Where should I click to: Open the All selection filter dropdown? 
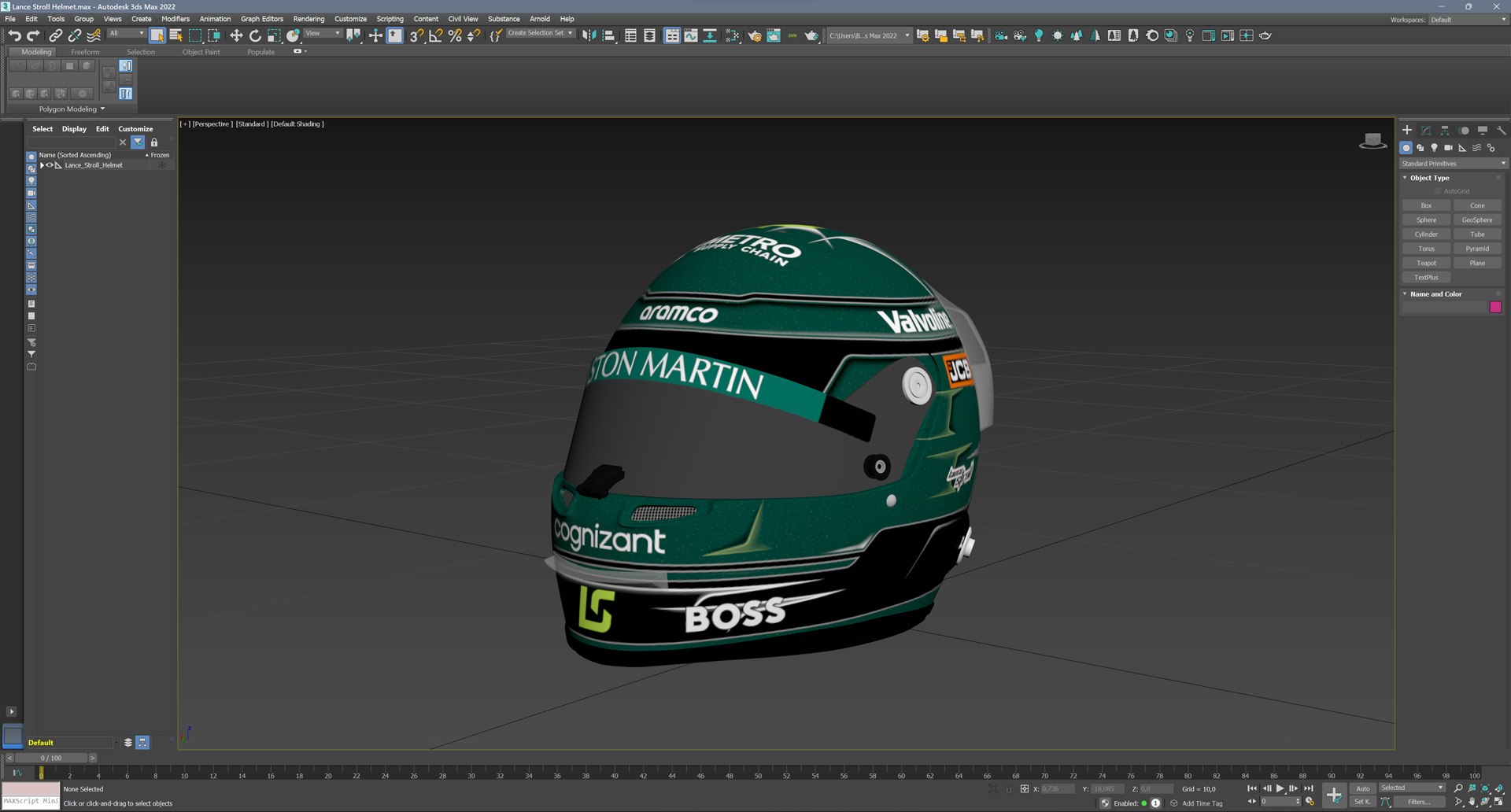point(126,34)
